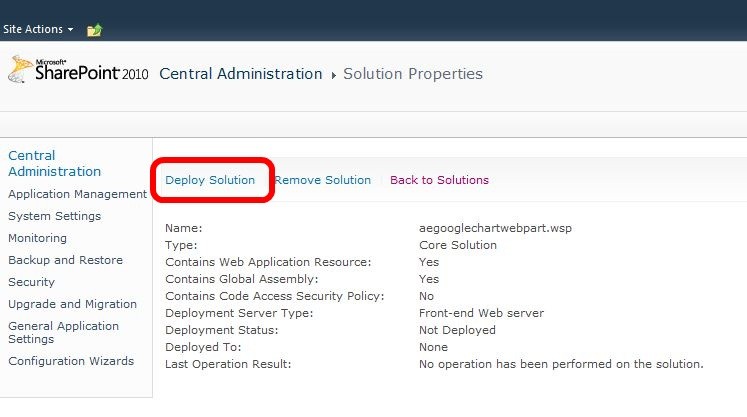Open Central Administration in the breadcrumb title
The height and width of the screenshot is (417, 747).
[241, 74]
